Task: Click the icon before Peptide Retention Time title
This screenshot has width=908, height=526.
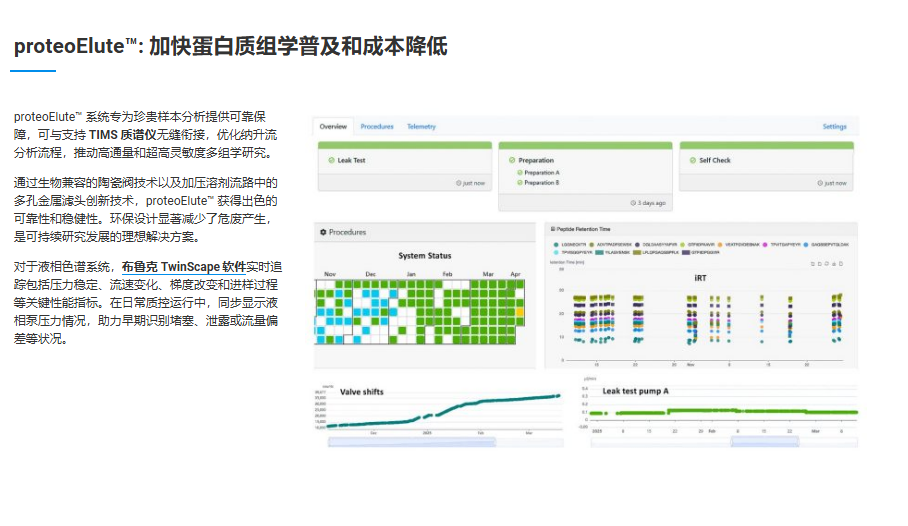Action: [x=552, y=229]
